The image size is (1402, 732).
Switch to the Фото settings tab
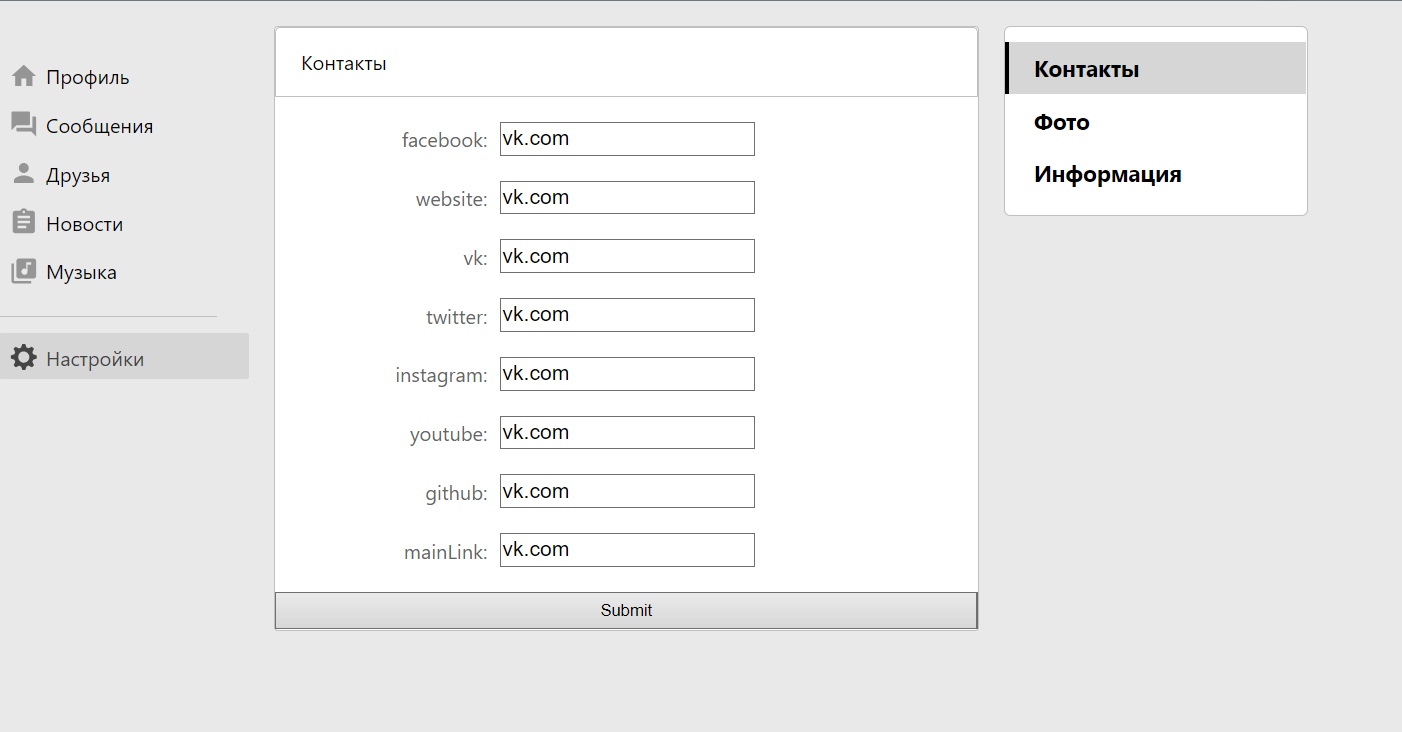(1155, 122)
